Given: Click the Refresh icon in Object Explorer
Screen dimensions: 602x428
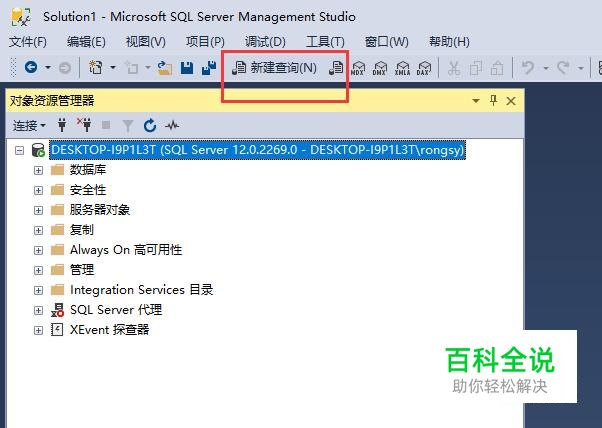Looking at the screenshot, I should 150,126.
